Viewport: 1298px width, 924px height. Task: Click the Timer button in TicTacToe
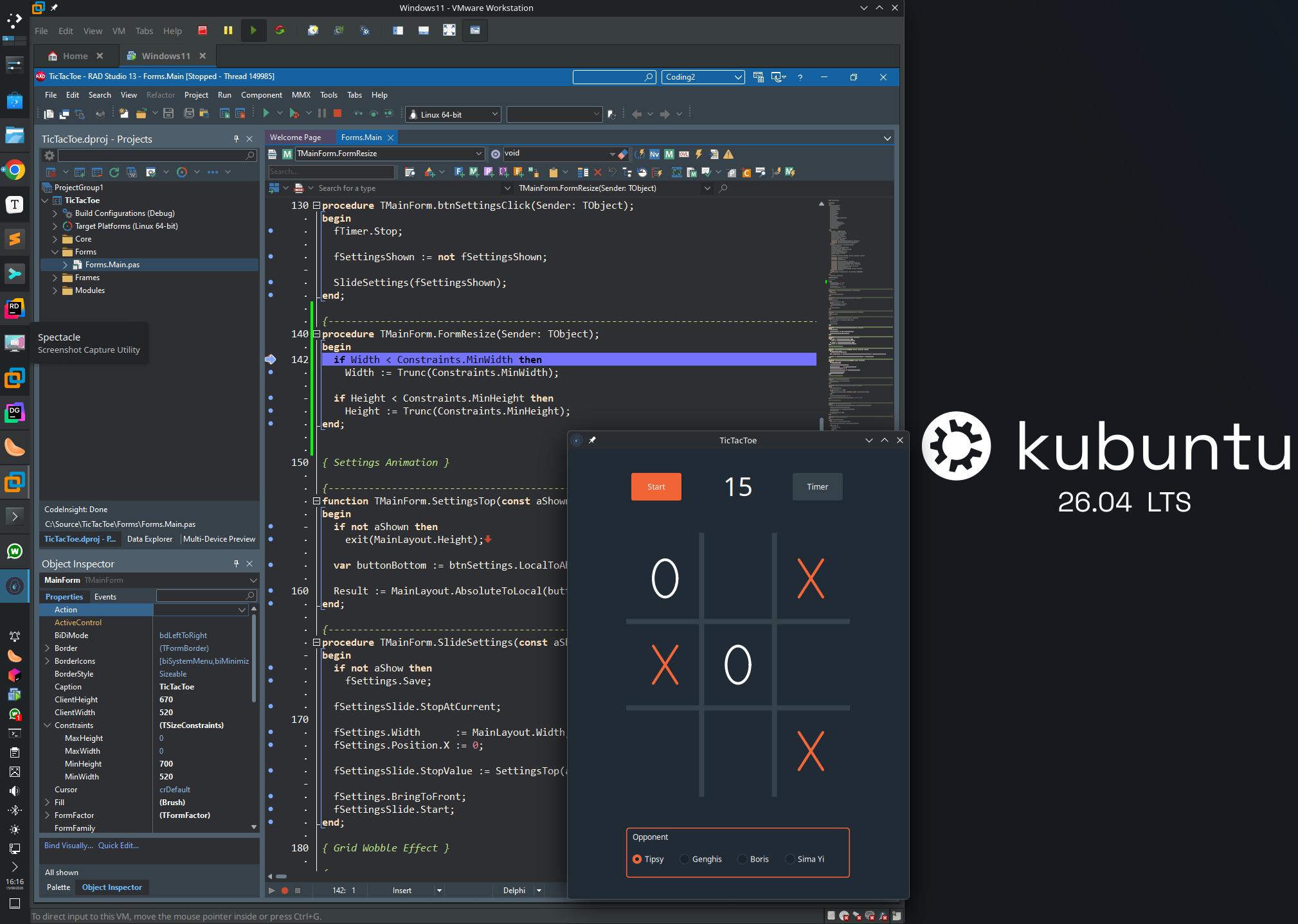click(817, 486)
